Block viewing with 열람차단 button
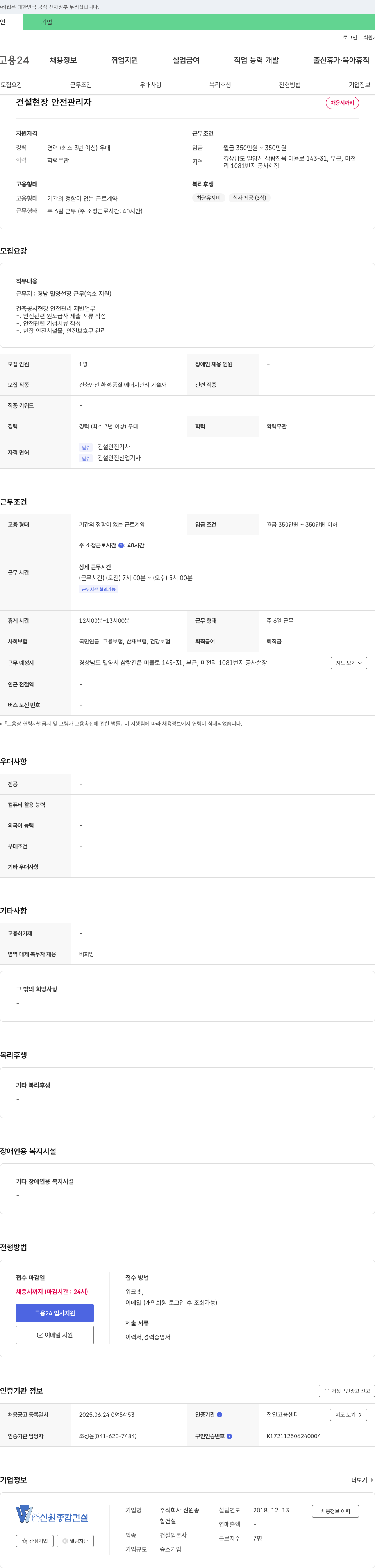375x1568 pixels. click(75, 1541)
